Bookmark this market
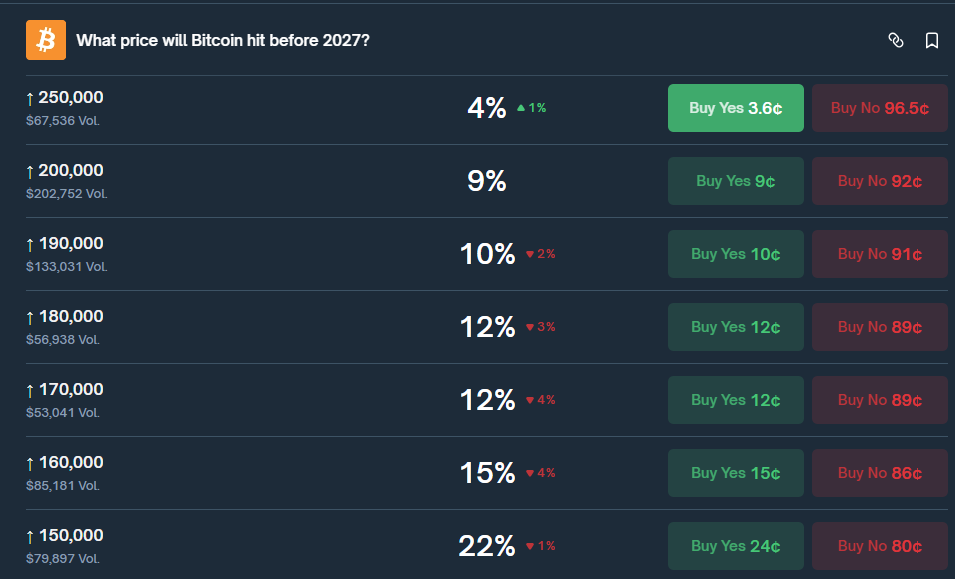The image size is (955, 579). (931, 41)
